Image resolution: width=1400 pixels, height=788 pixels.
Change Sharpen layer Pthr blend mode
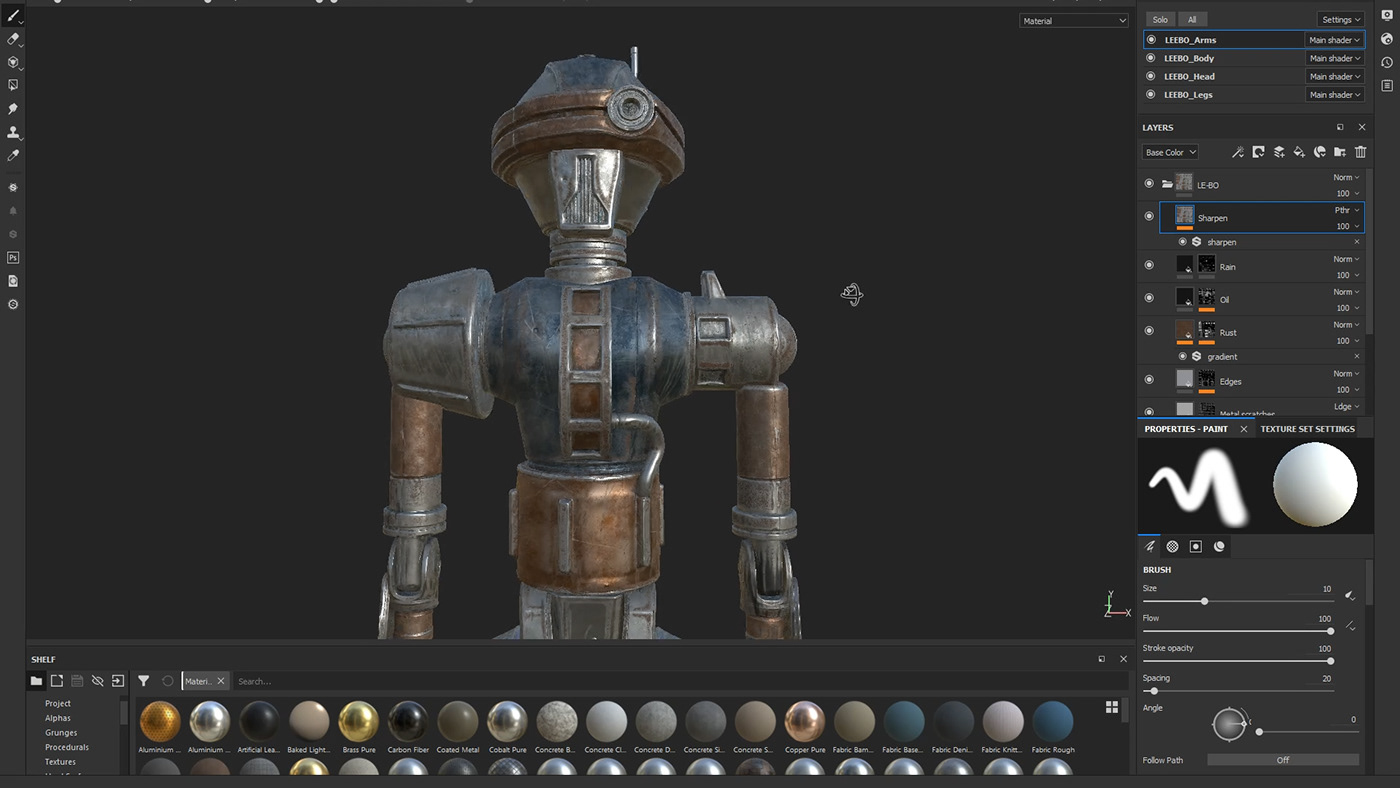coord(1347,210)
